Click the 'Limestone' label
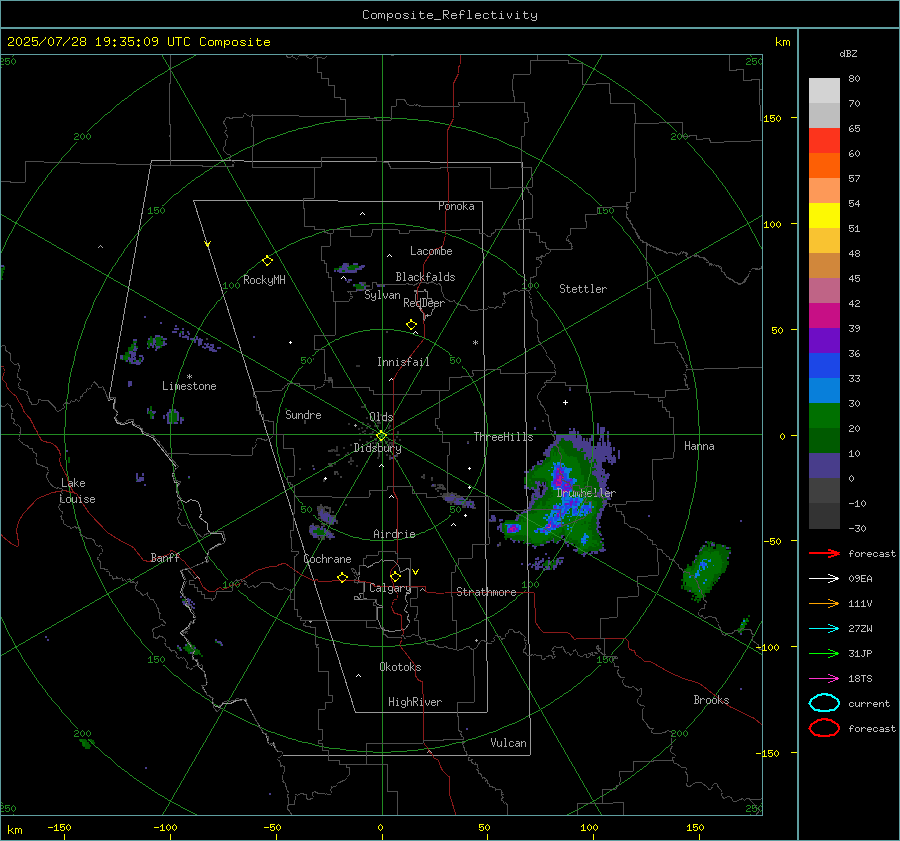 (x=189, y=386)
